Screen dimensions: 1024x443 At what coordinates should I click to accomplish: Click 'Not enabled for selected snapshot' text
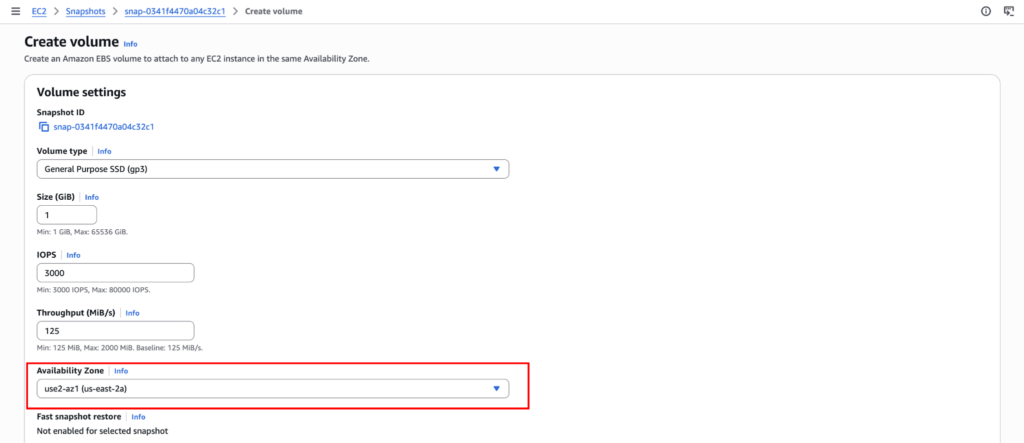click(103, 431)
